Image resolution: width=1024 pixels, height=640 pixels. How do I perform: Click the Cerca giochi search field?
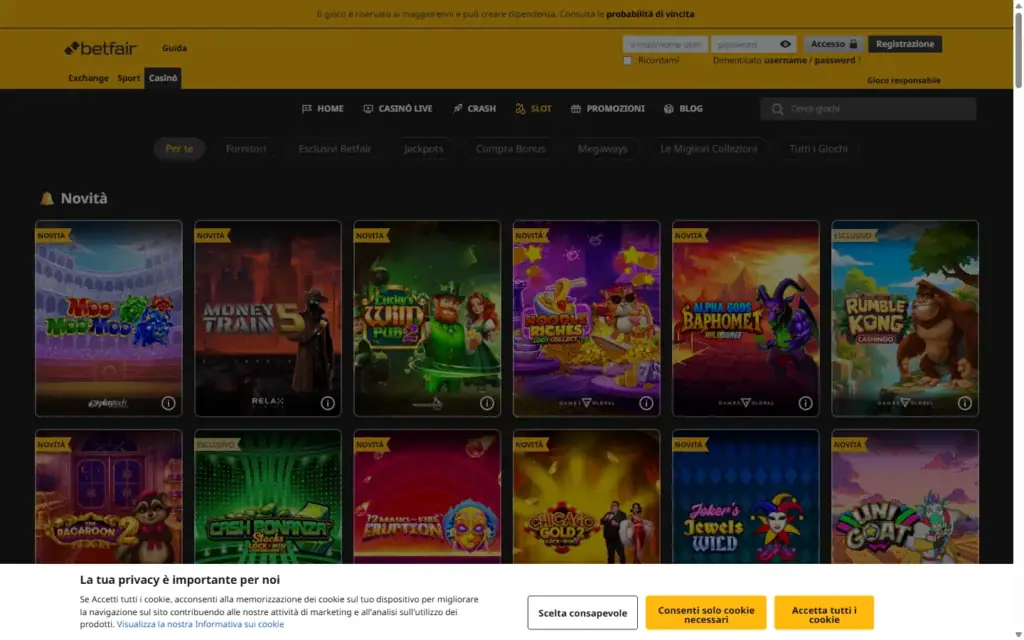point(869,109)
